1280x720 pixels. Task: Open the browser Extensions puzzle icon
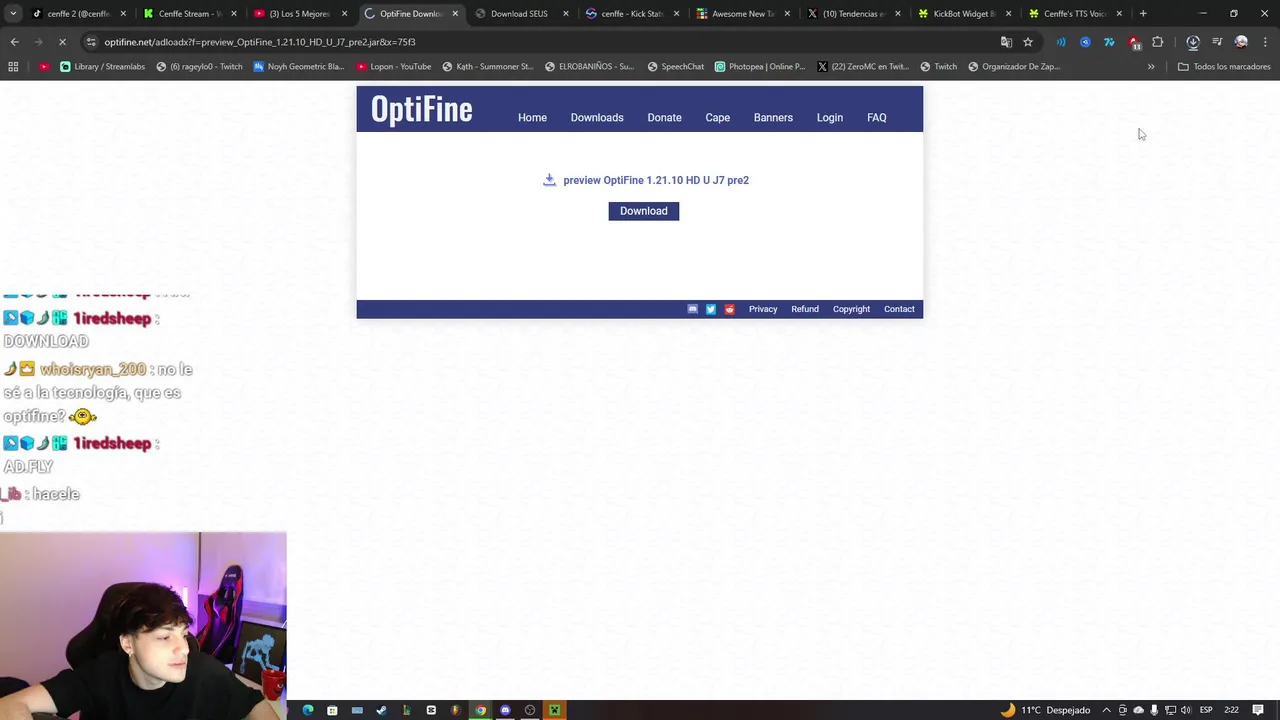(x=1158, y=42)
